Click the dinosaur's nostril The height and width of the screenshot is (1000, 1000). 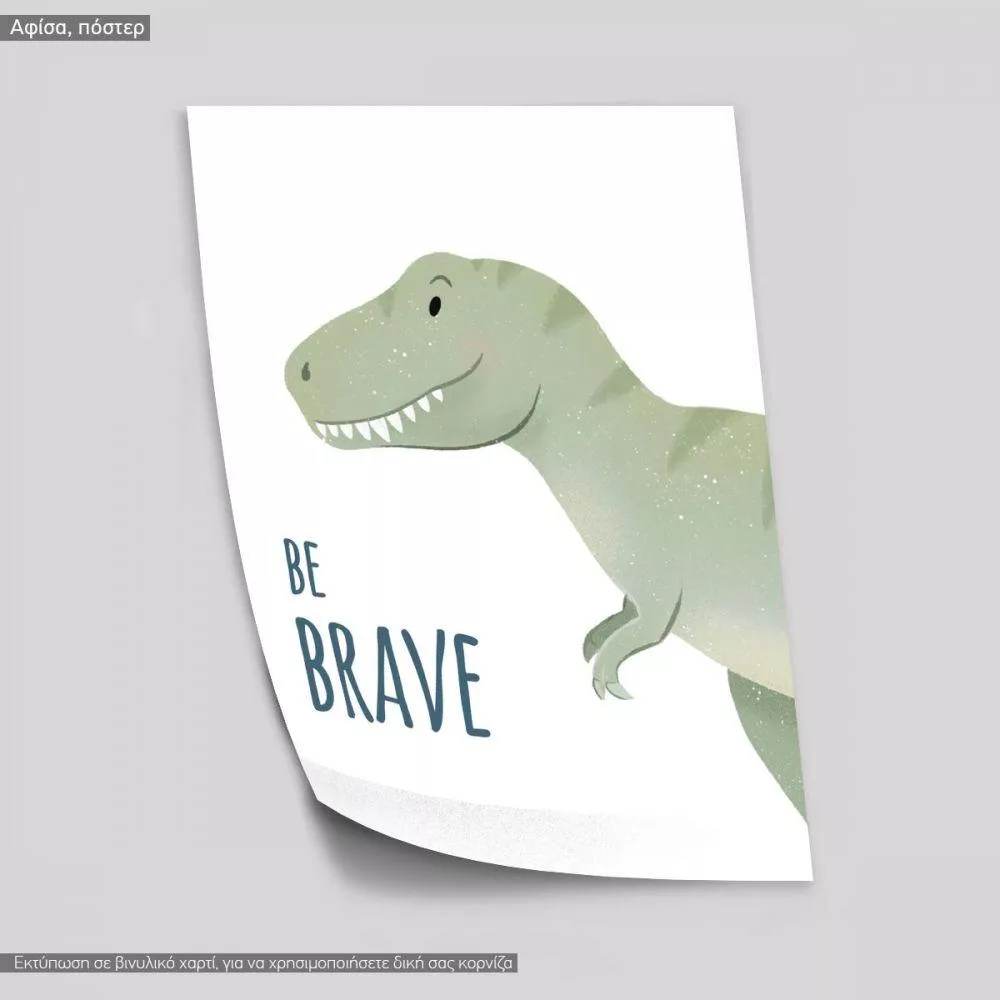[305, 372]
